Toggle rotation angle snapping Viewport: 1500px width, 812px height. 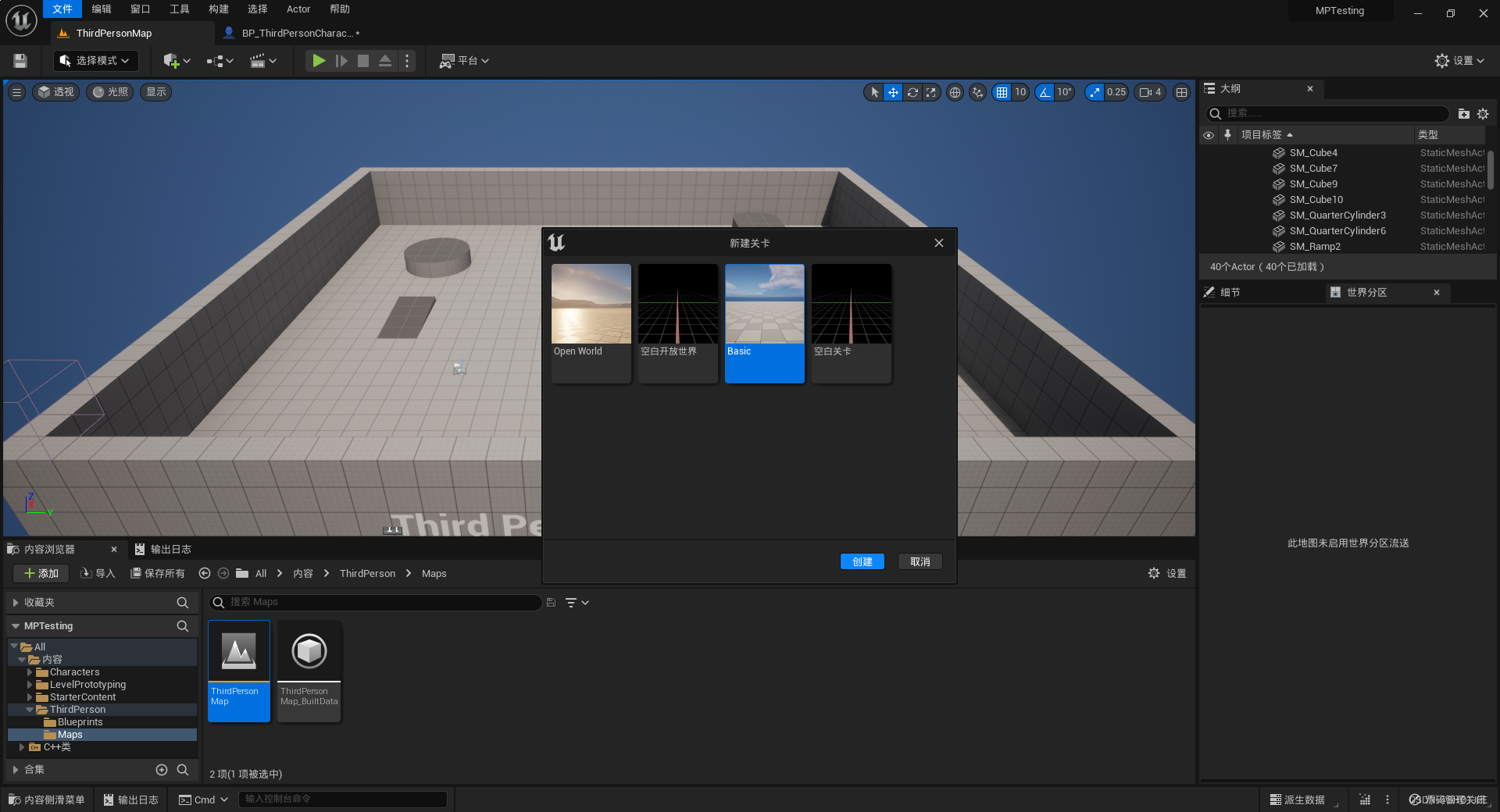click(x=1045, y=92)
